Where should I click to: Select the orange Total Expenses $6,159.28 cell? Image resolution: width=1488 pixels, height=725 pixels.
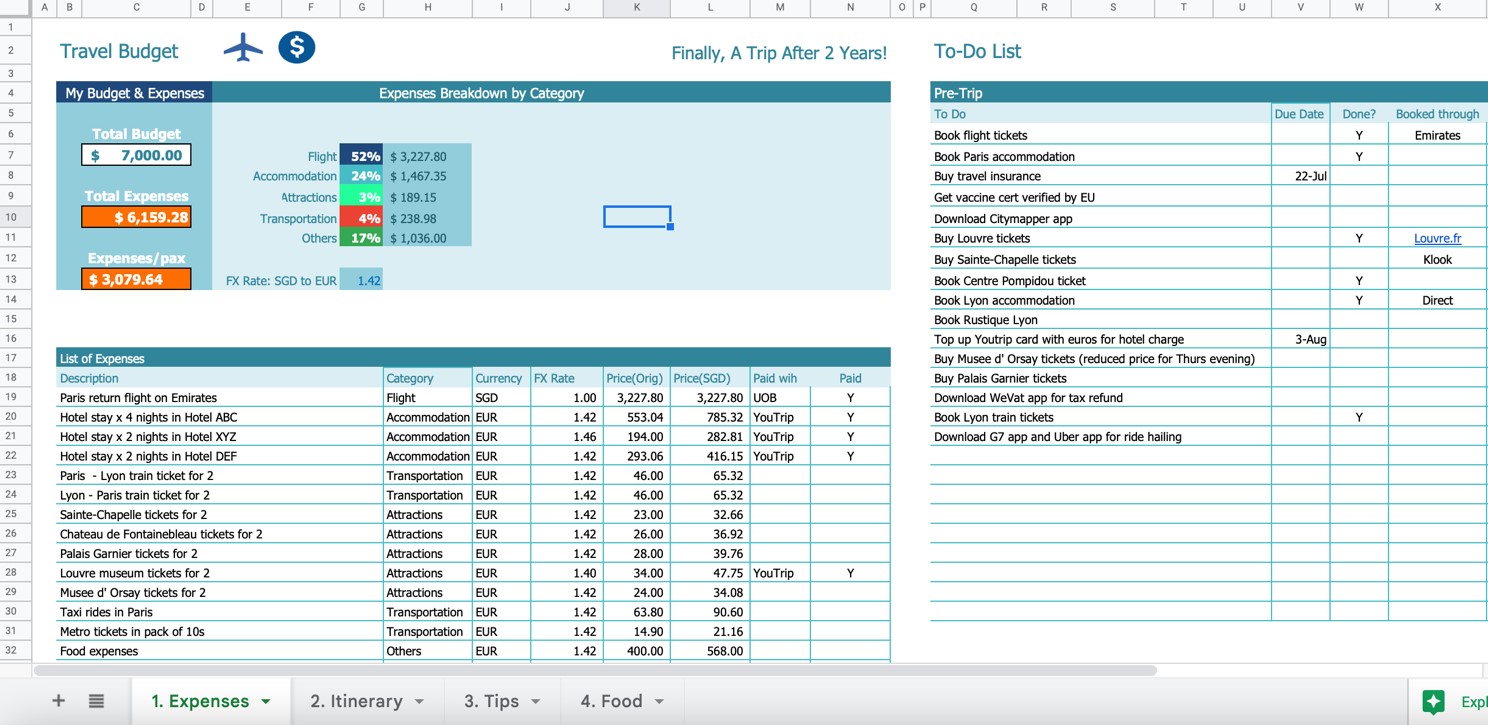[x=136, y=217]
